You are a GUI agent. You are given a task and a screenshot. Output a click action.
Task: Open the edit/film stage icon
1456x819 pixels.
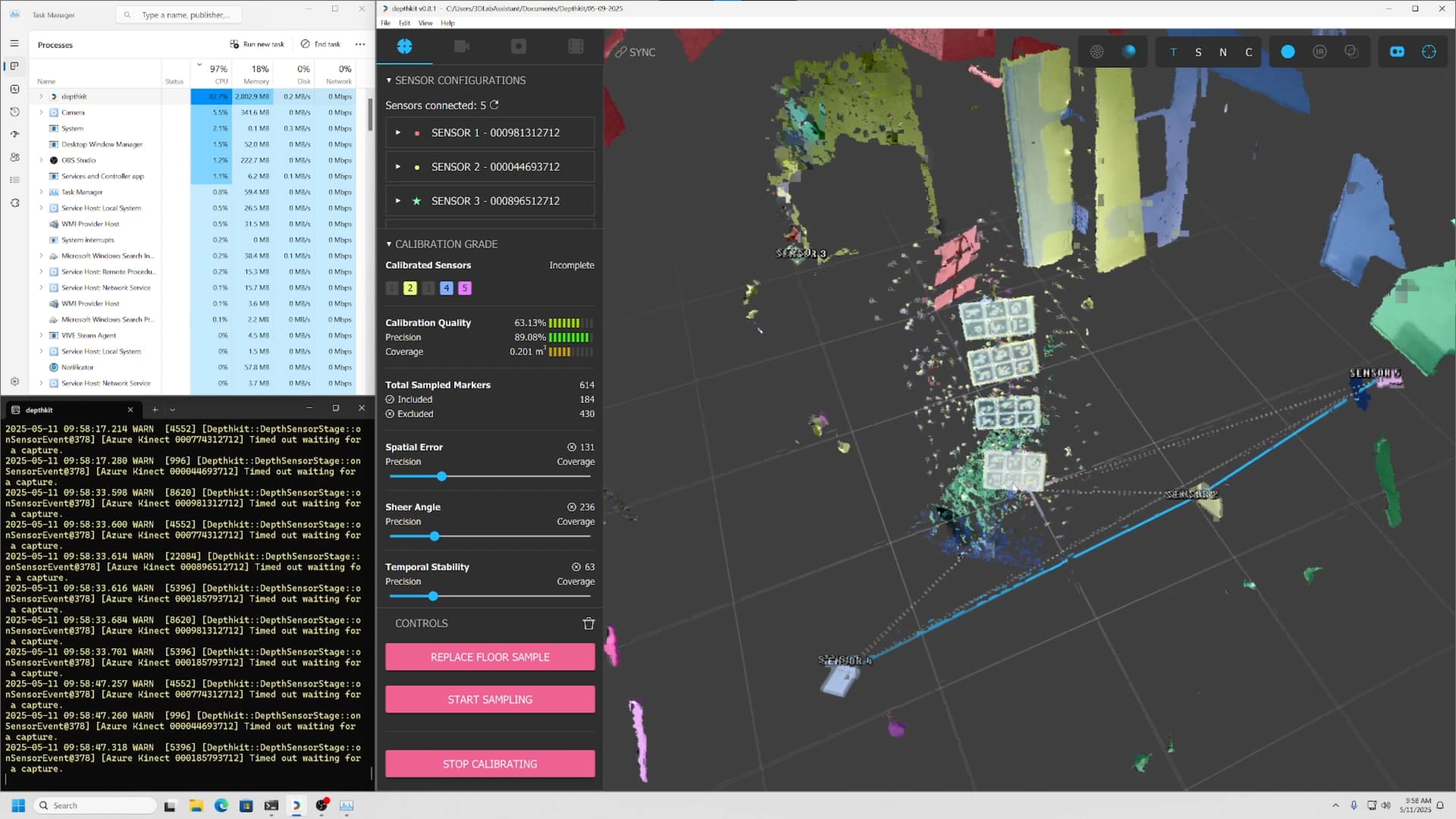tap(576, 46)
